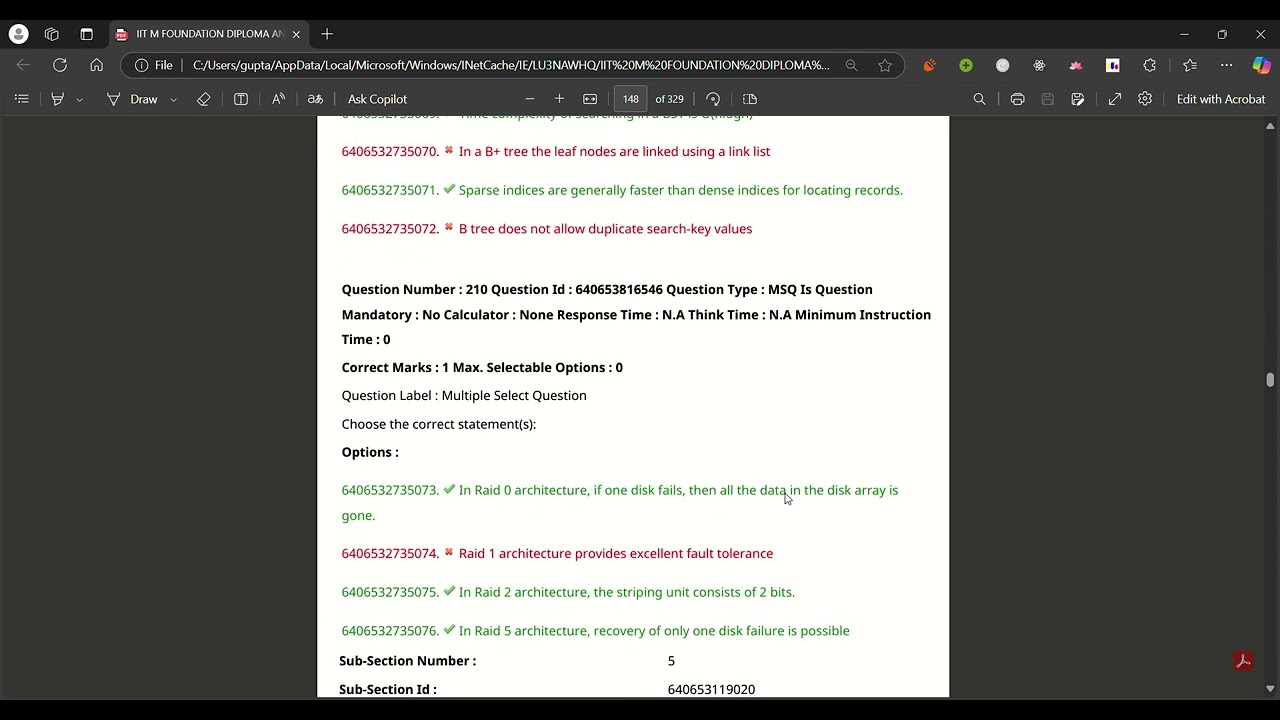1280x720 pixels.
Task: Go to the home page icon
Action: (x=96, y=65)
